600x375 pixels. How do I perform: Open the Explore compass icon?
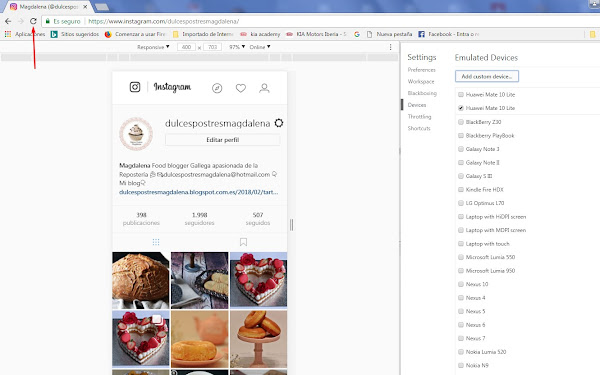point(217,88)
